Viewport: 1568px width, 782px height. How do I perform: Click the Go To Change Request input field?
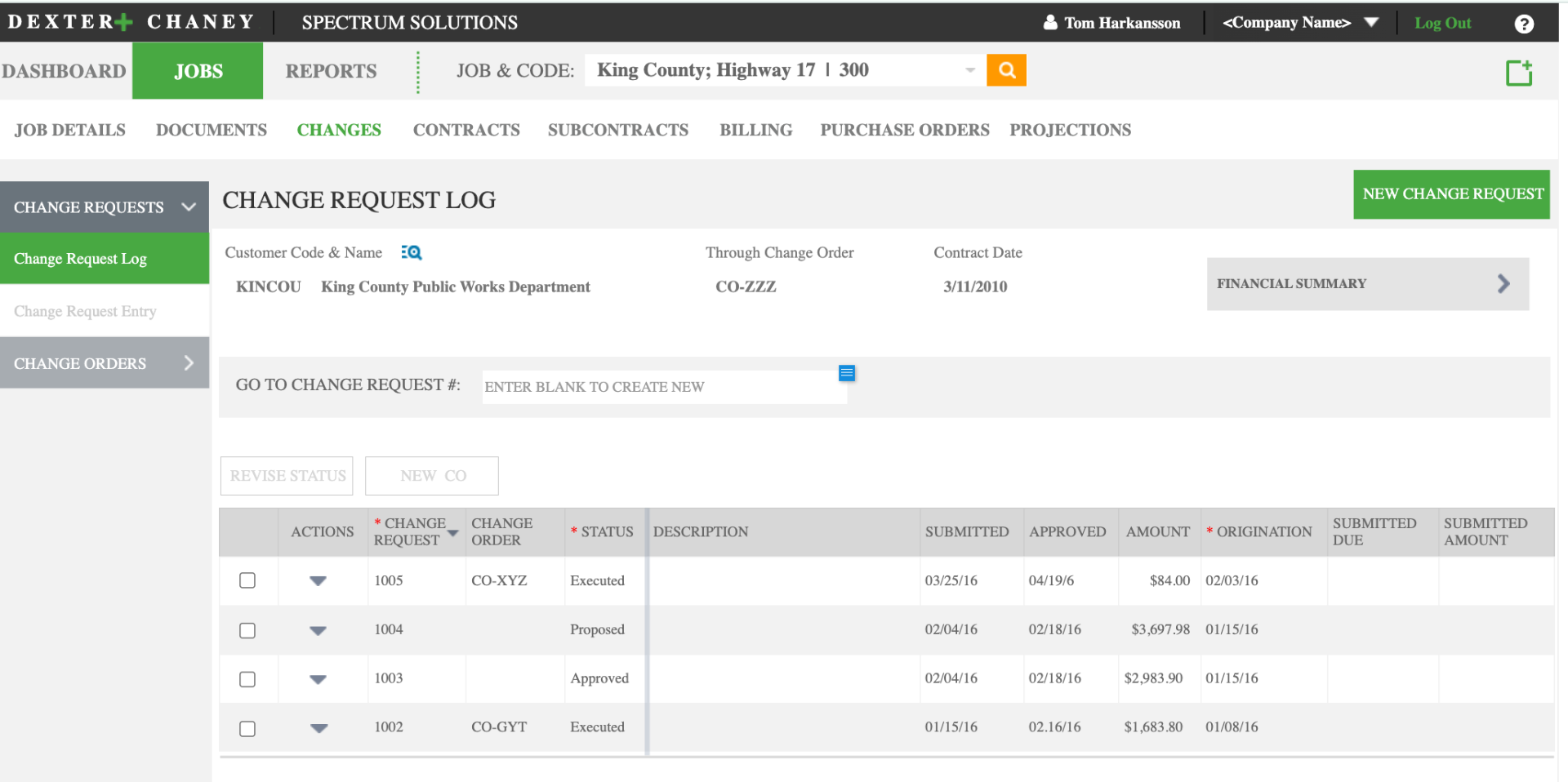click(664, 387)
